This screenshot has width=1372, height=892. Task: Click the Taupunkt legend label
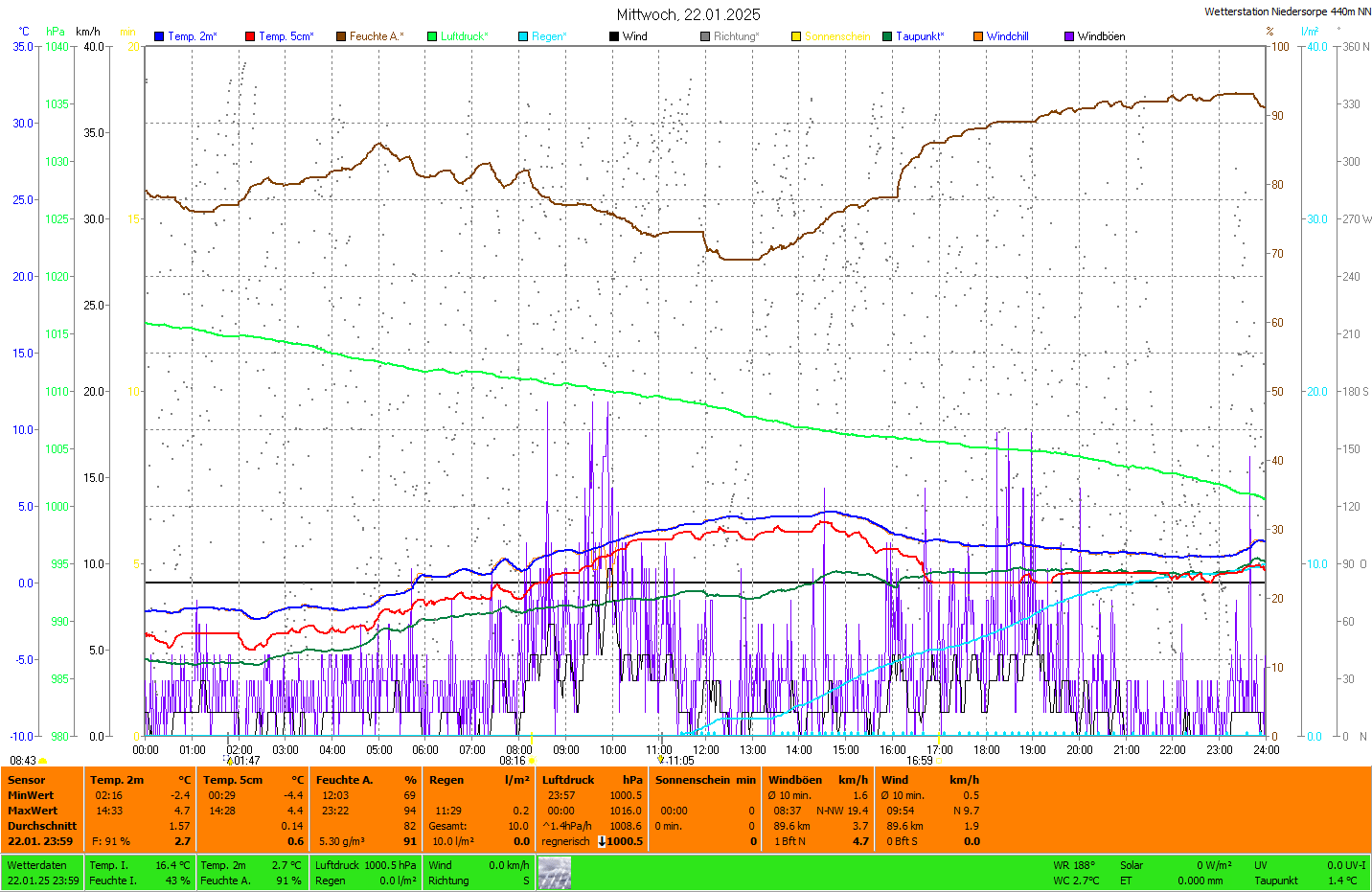tap(920, 36)
